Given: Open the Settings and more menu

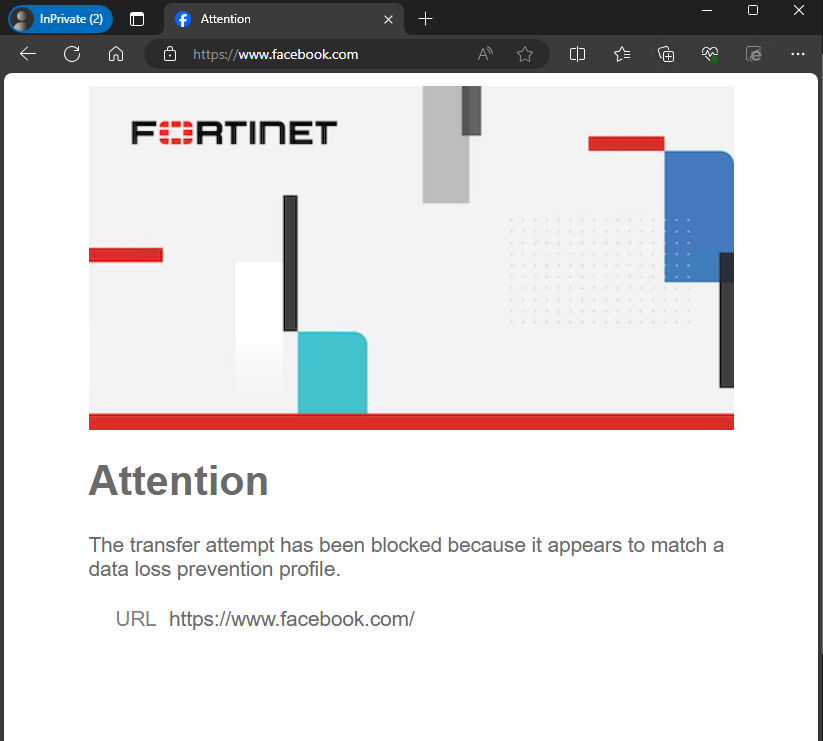Looking at the screenshot, I should pyautogui.click(x=797, y=54).
